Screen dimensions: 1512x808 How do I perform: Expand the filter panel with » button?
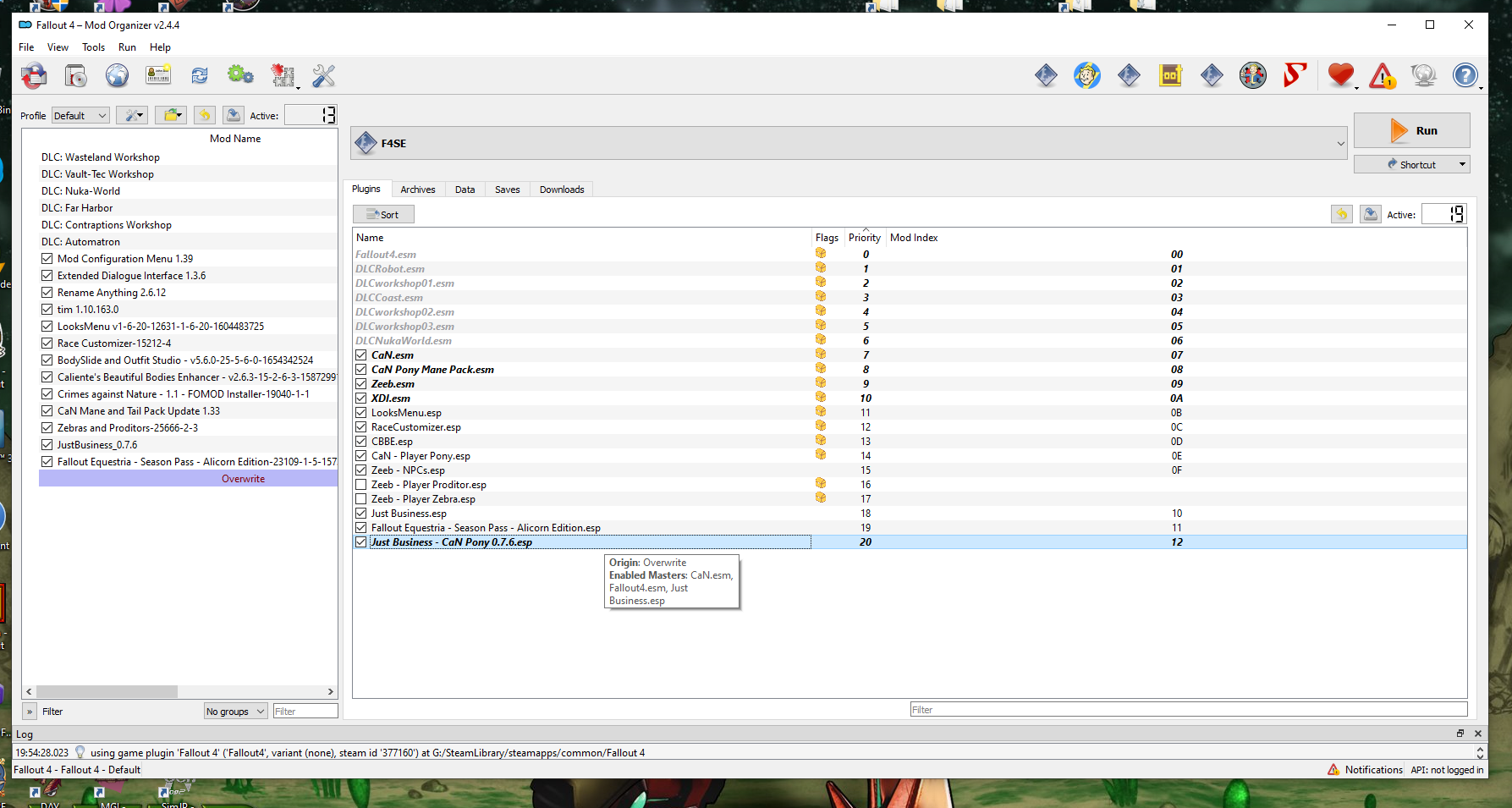click(x=30, y=712)
